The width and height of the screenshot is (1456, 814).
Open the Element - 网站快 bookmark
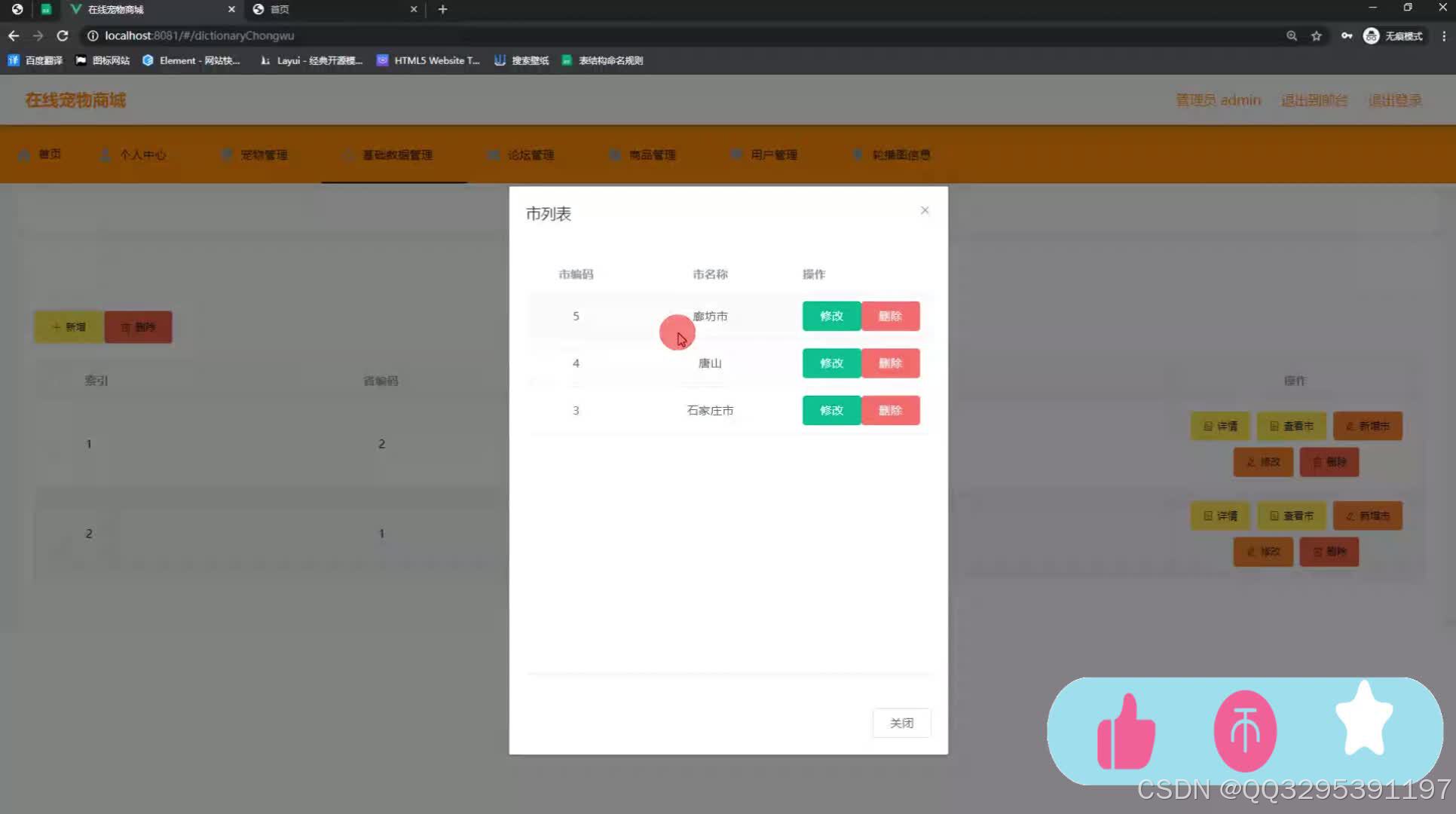pos(191,60)
